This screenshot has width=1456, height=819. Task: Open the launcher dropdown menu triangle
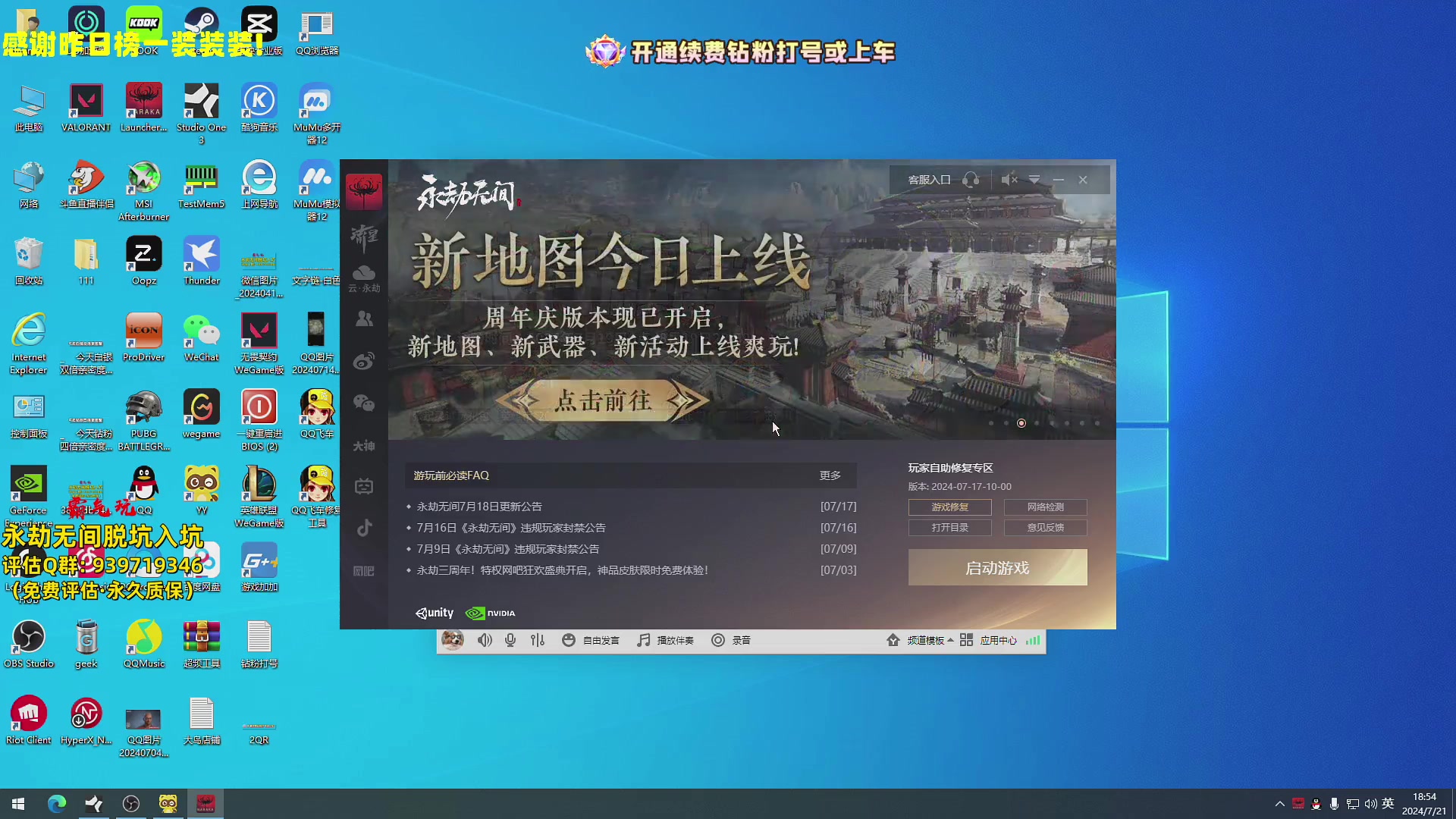coord(1034,180)
